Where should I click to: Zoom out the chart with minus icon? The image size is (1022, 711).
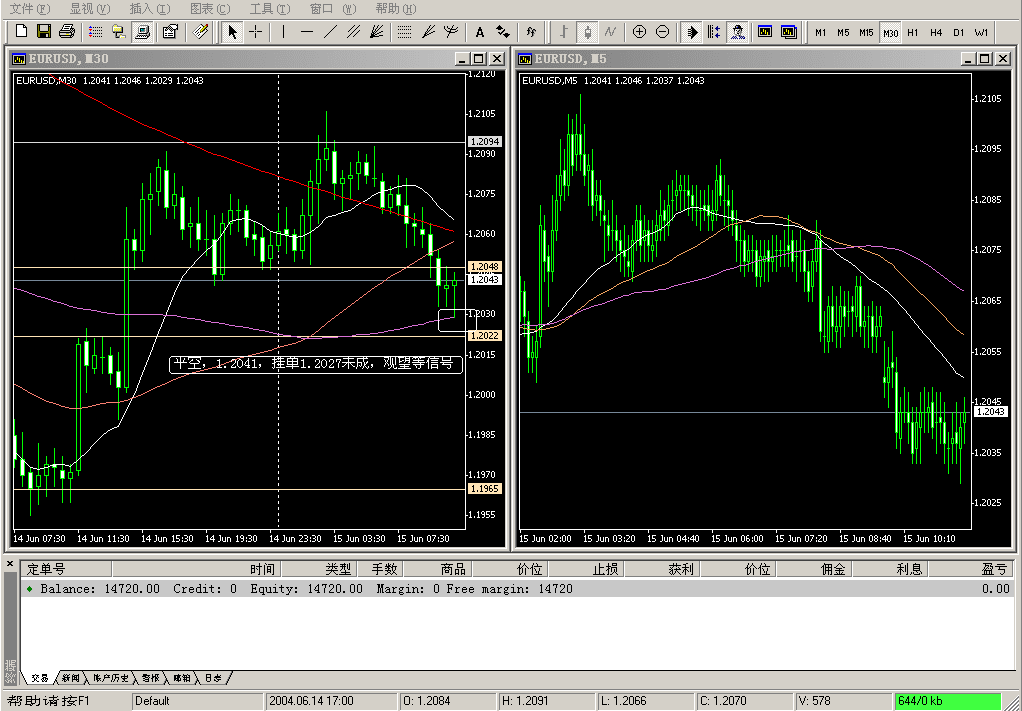click(x=662, y=31)
